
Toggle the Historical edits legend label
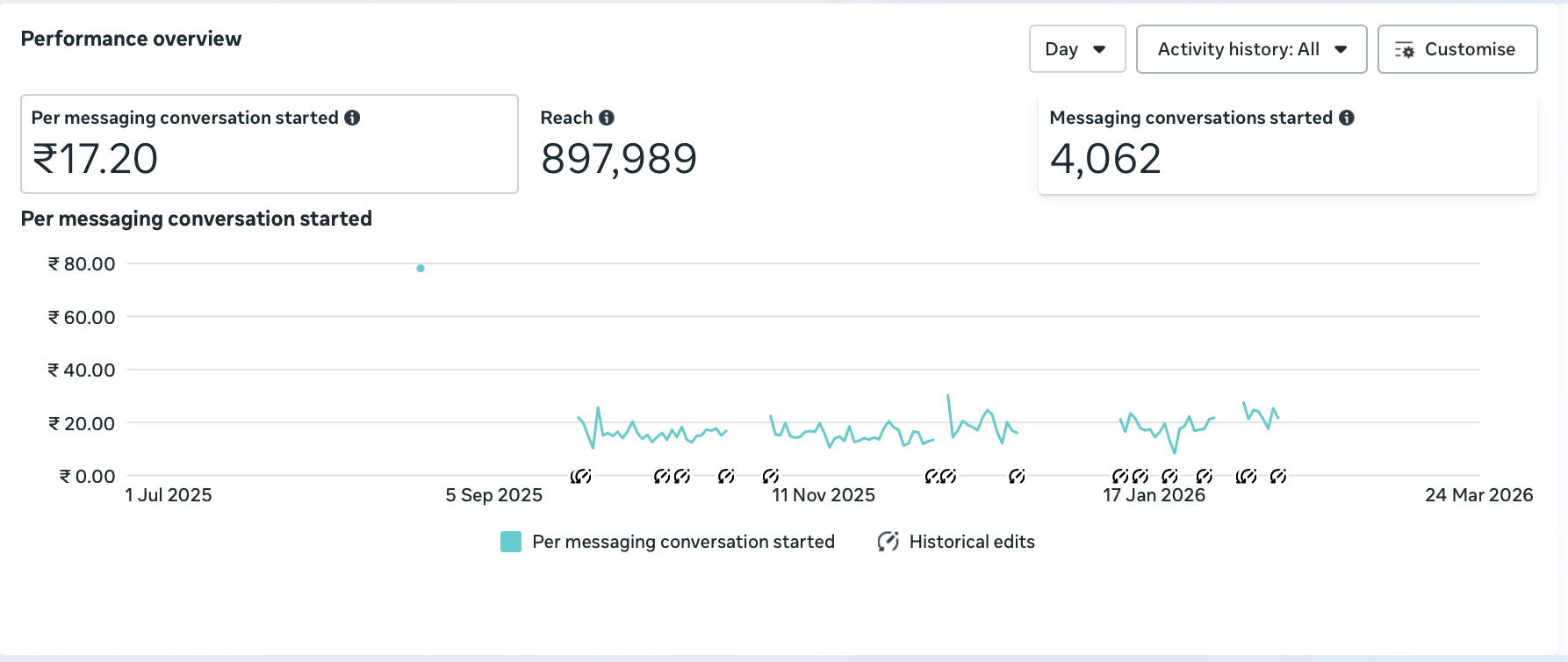[972, 542]
